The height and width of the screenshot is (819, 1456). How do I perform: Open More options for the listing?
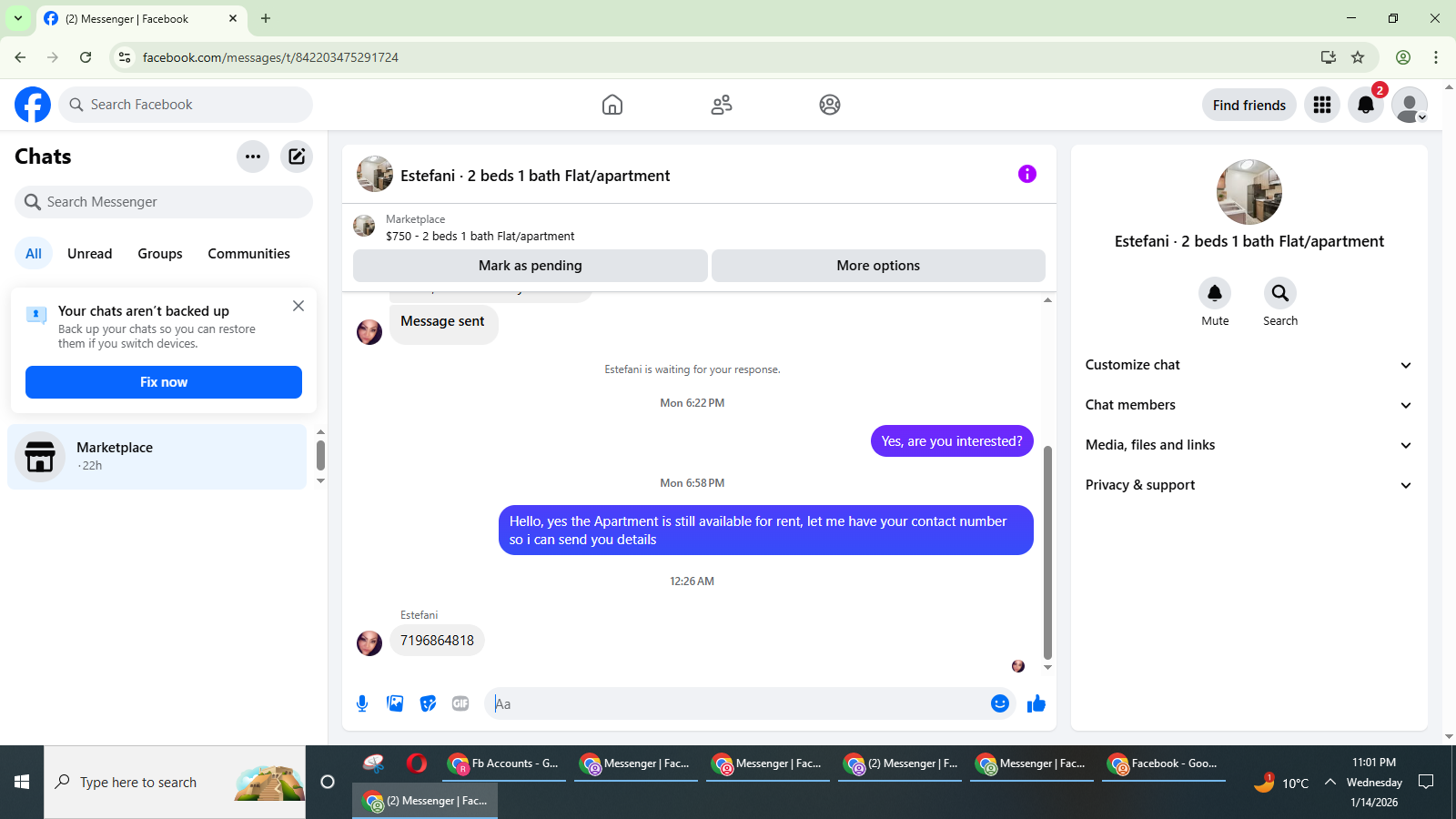click(878, 266)
